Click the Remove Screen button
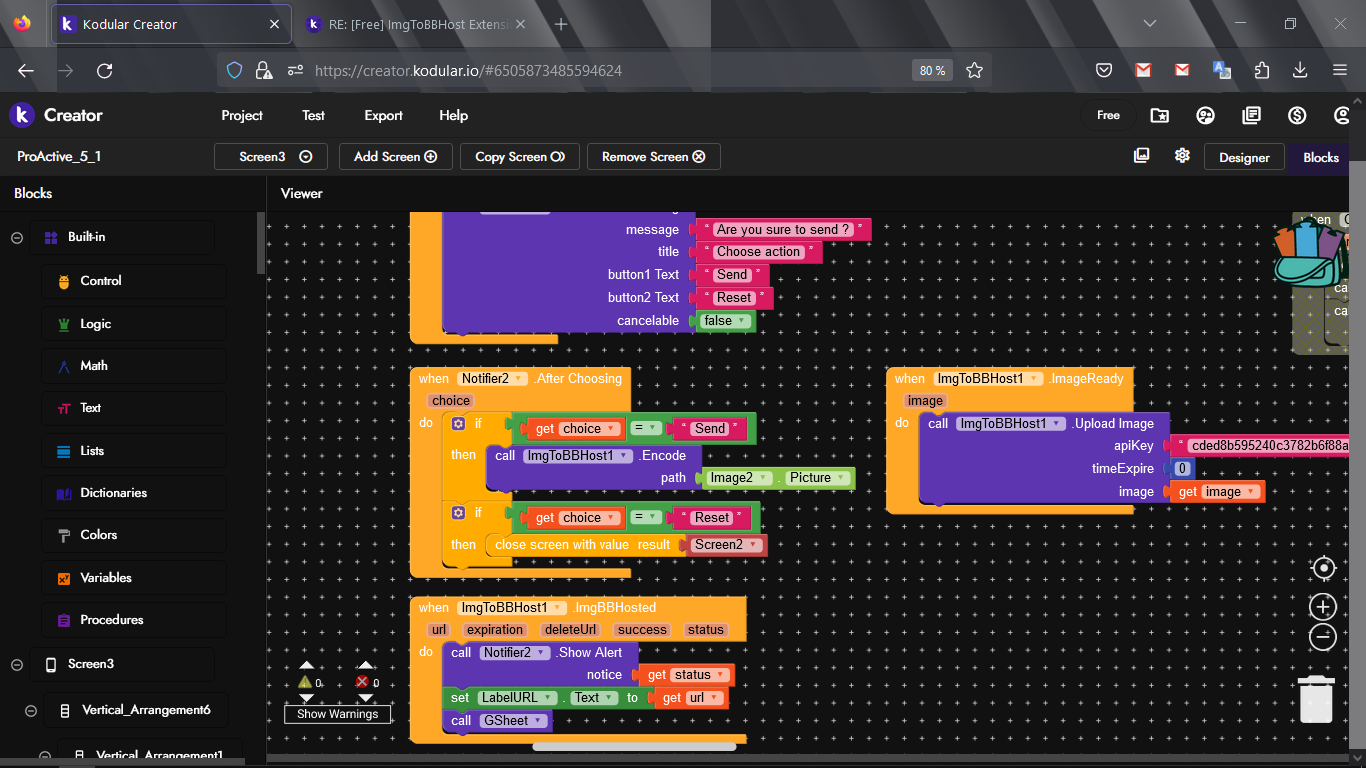Viewport: 1366px width, 768px height. point(654,157)
